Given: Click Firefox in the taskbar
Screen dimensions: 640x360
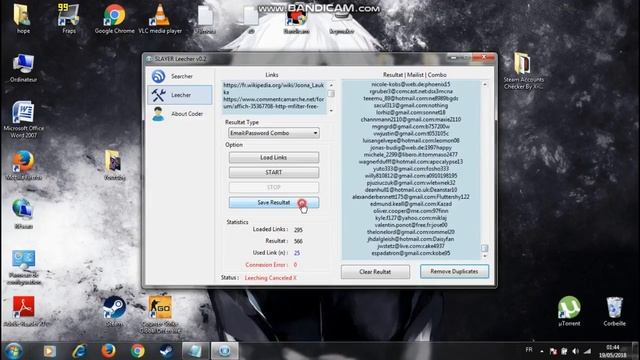Looking at the screenshot, I should click(x=108, y=351).
